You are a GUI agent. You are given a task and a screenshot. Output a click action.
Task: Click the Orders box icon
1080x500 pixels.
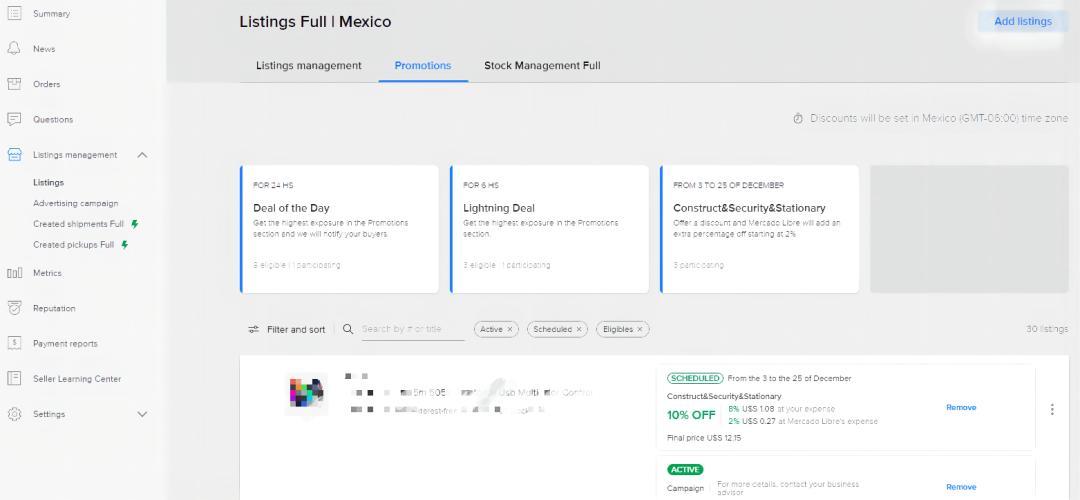pos(14,84)
